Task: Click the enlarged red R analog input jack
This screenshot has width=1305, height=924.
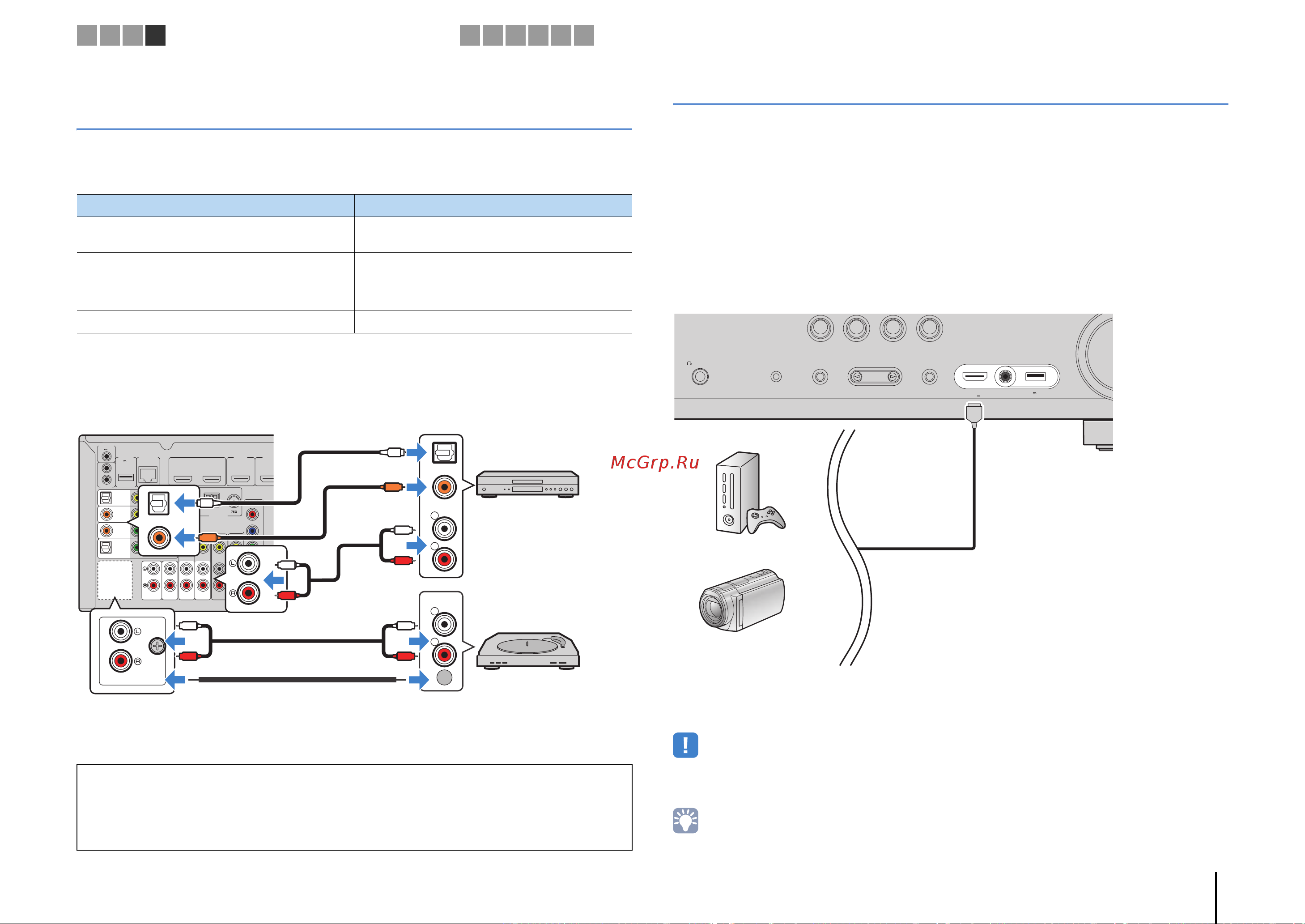Action: (248, 593)
